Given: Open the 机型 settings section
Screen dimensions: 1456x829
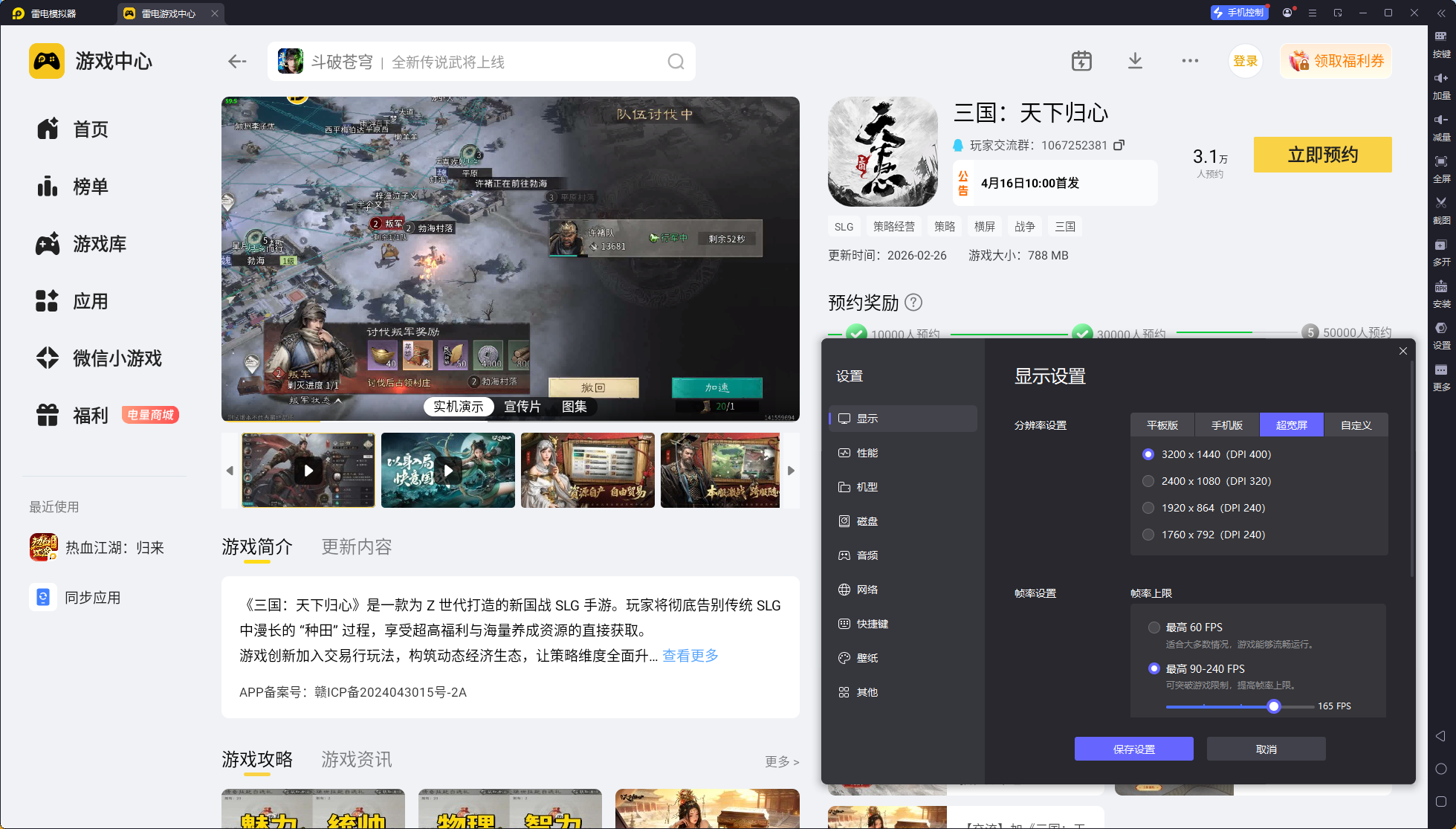Looking at the screenshot, I should [x=903, y=487].
